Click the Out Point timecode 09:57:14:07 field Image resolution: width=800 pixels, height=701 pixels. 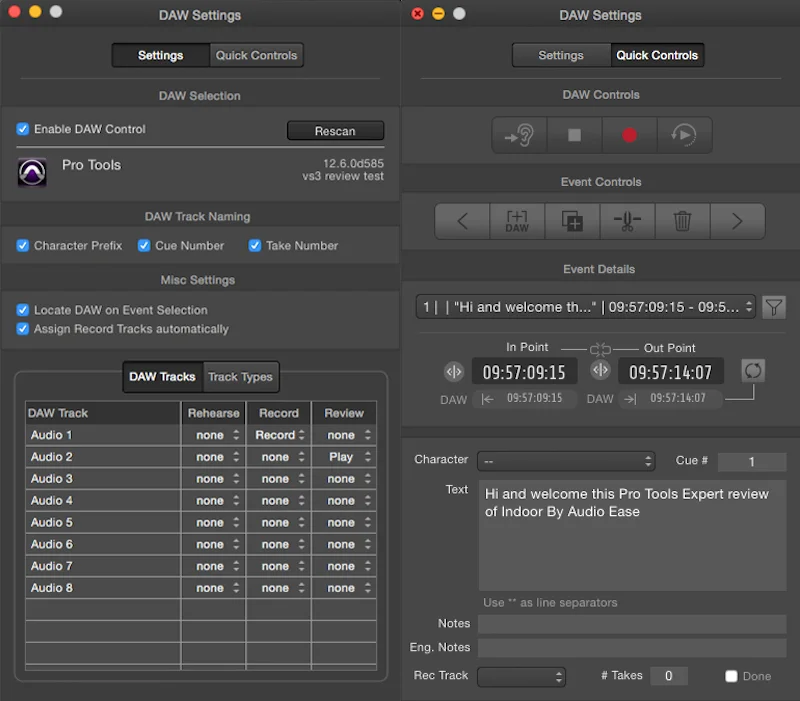coord(670,372)
